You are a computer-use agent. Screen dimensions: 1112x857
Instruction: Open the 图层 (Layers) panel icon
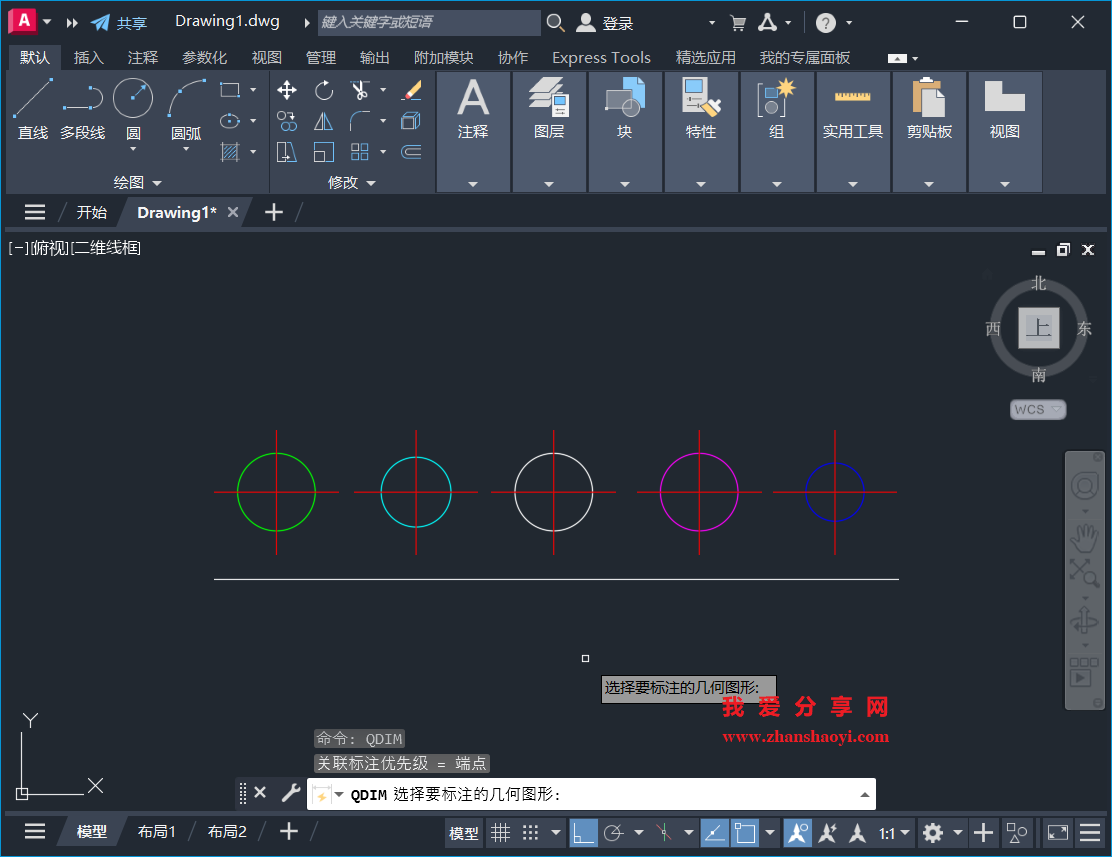(x=548, y=100)
